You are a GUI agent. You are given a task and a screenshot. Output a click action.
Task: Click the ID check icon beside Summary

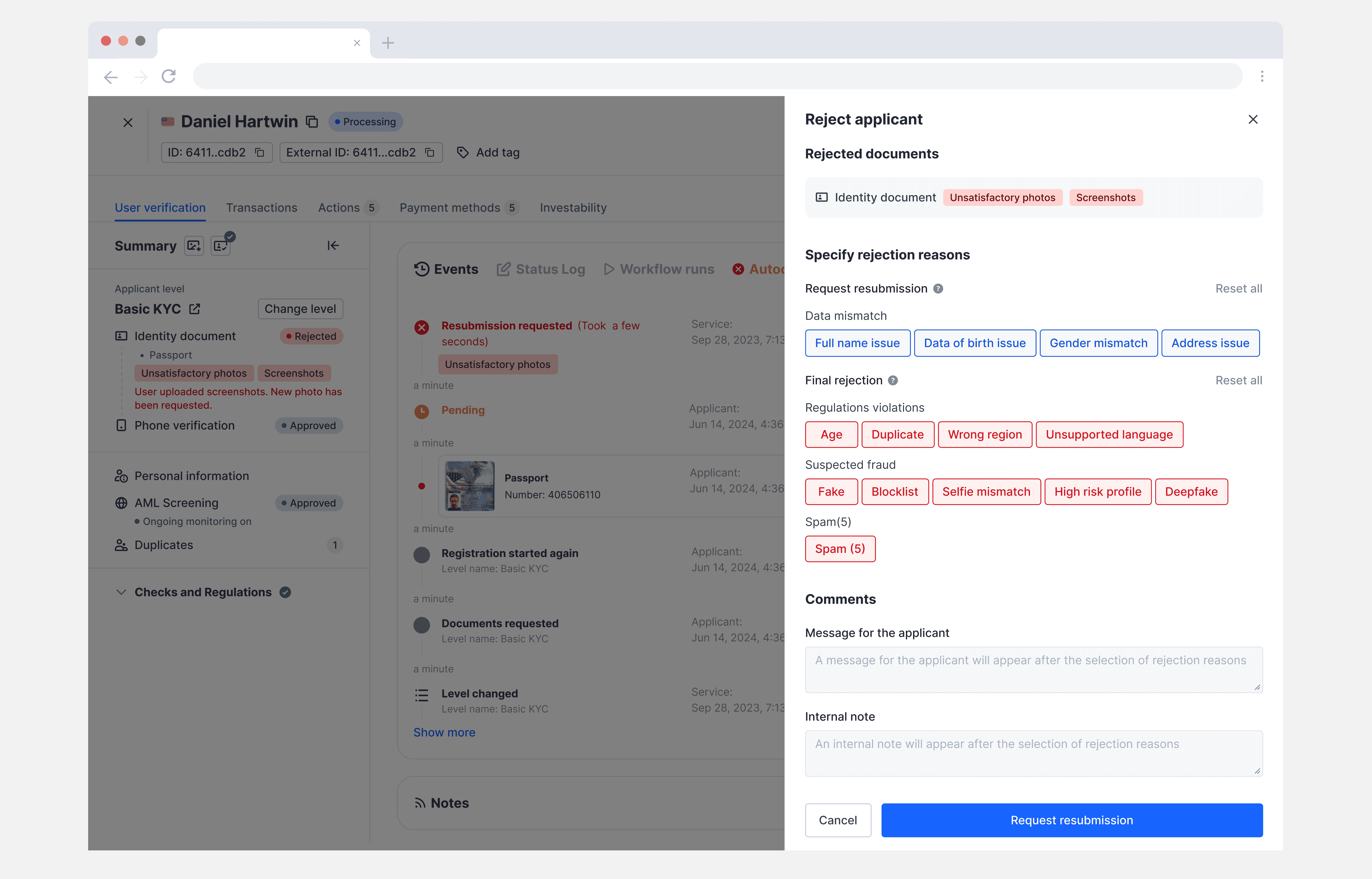pos(221,246)
